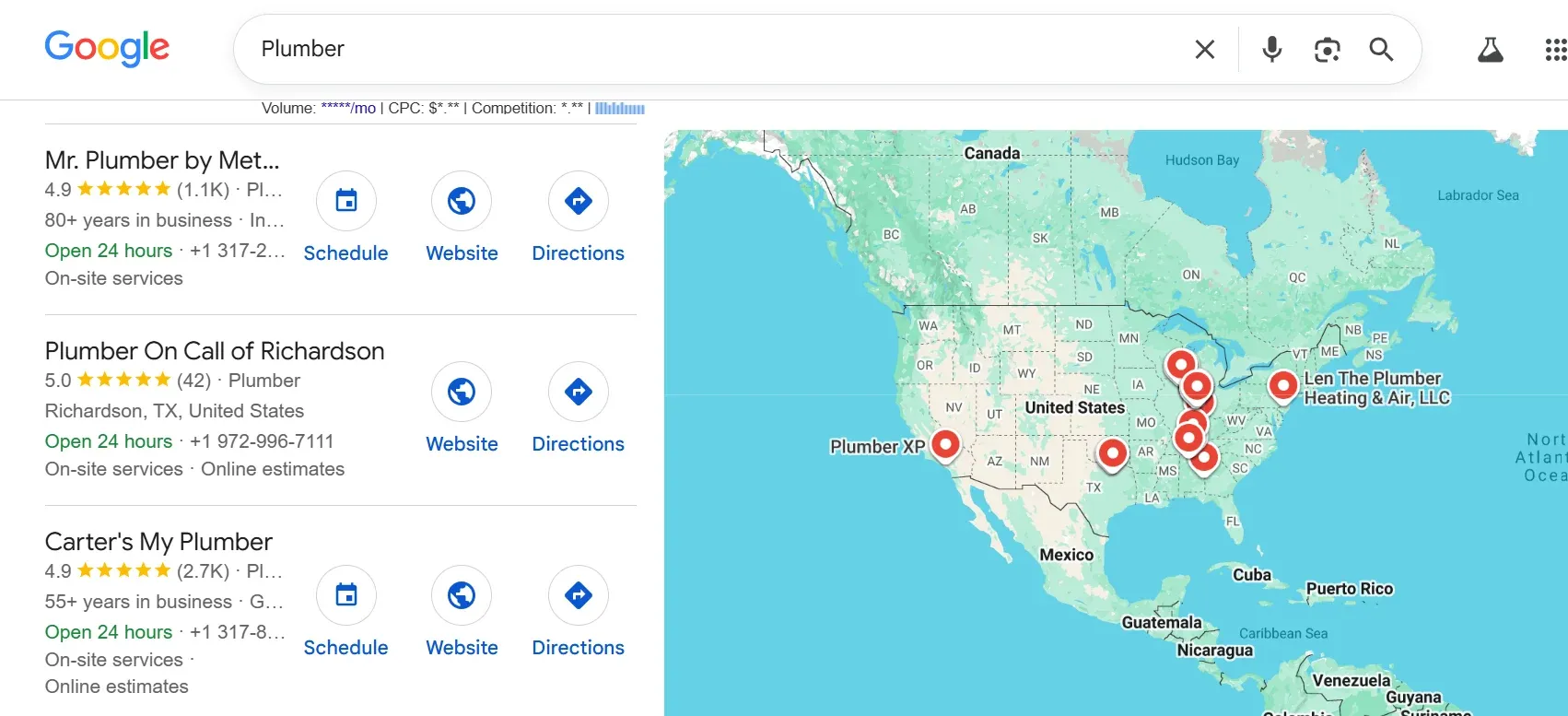Click Directions label for Carter's My Plumber
This screenshot has width=1568, height=716.
579,648
